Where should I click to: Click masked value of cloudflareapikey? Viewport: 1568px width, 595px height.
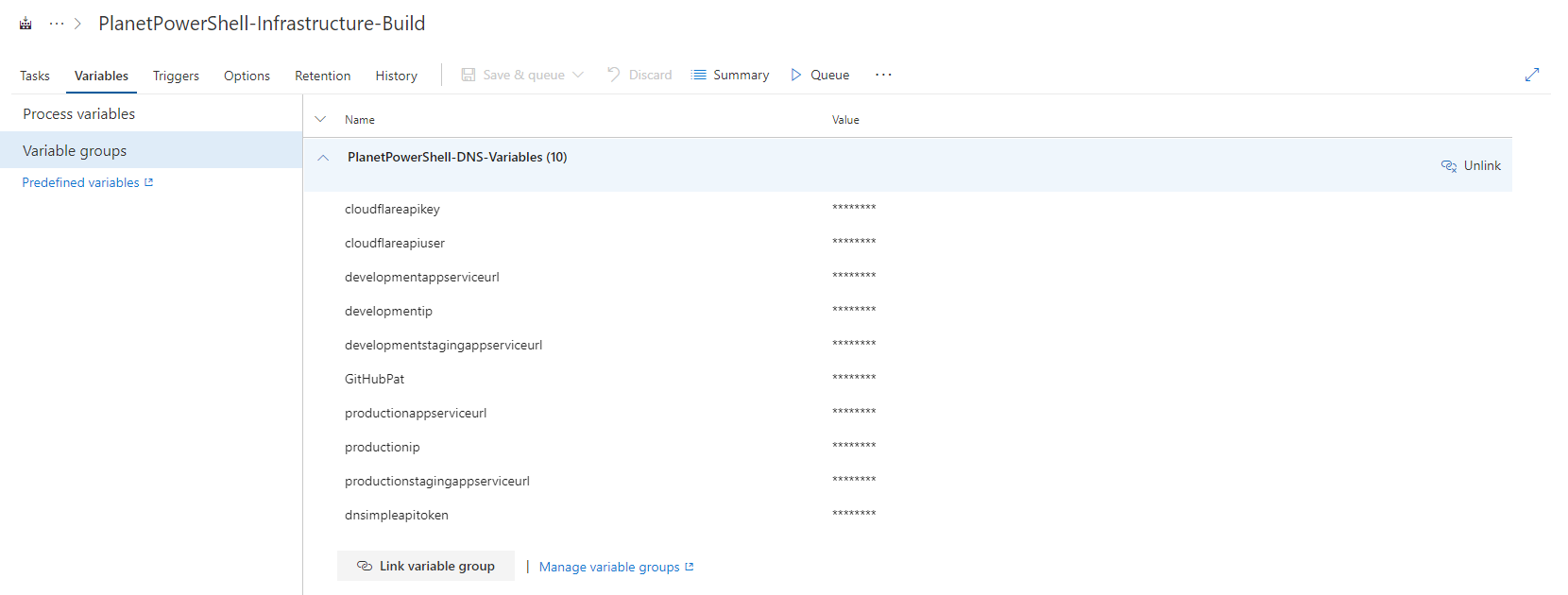pos(854,208)
